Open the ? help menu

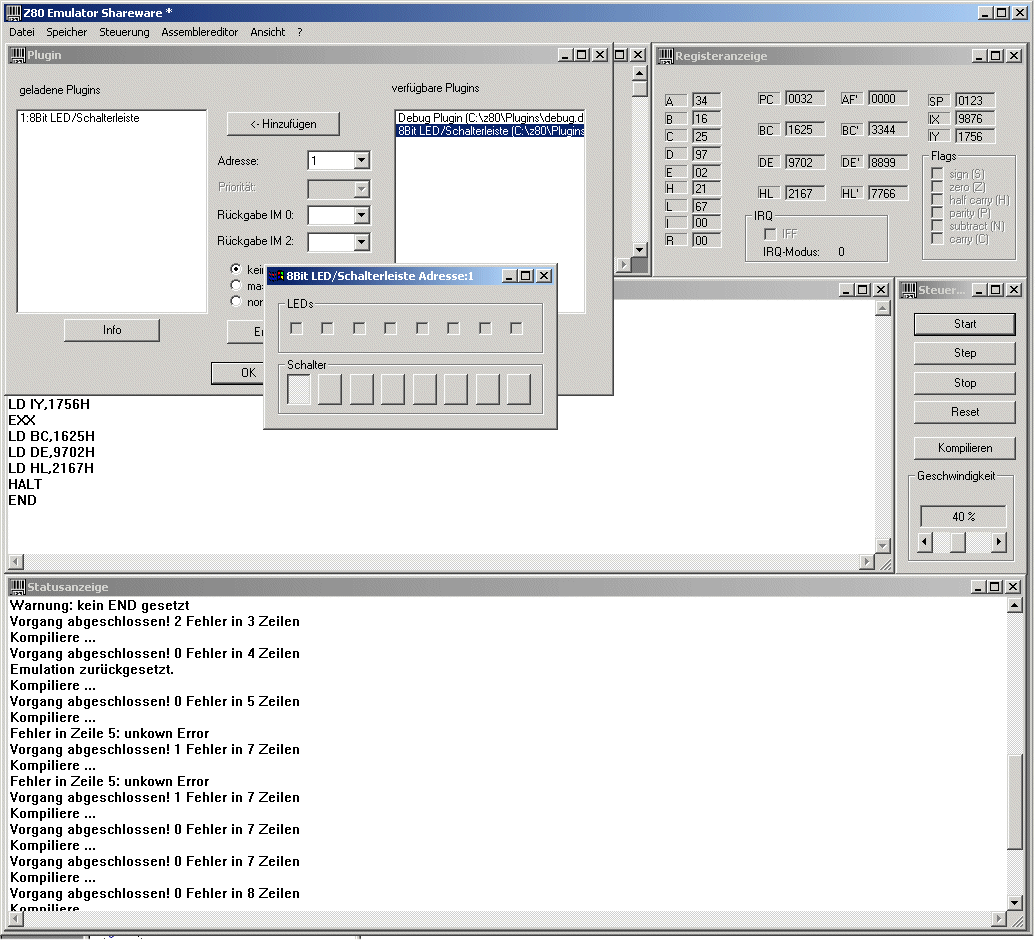[x=300, y=32]
